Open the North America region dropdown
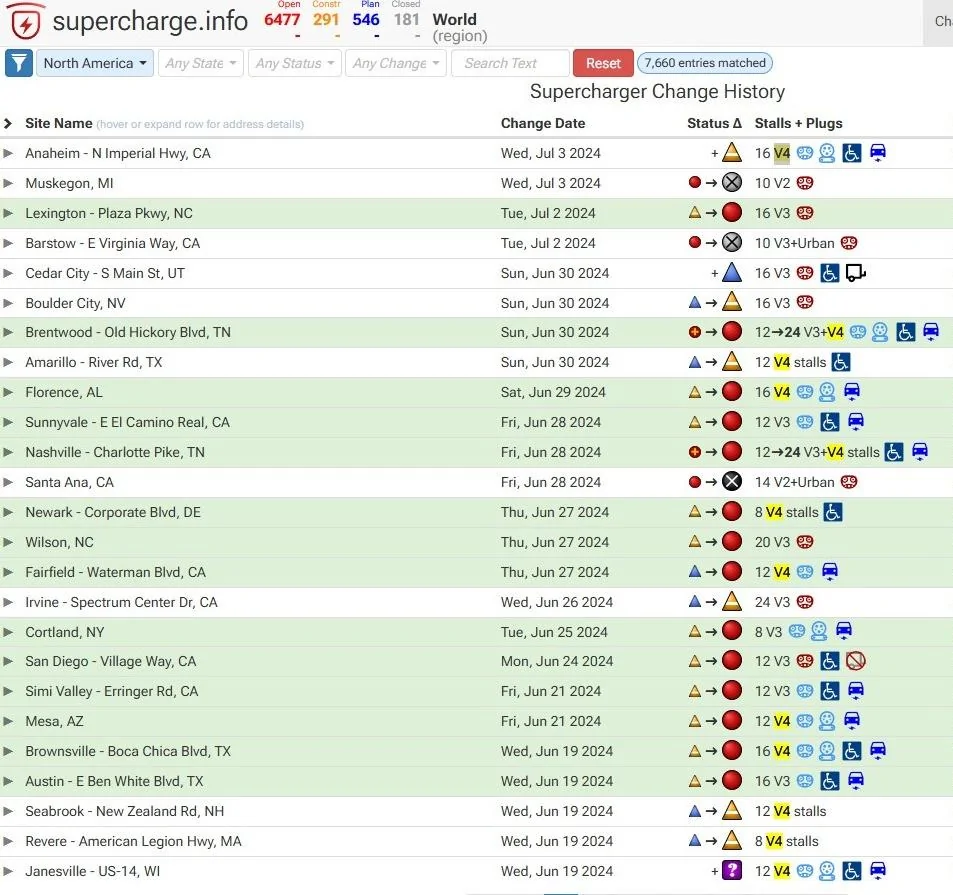This screenshot has height=895, width=953. pos(95,63)
